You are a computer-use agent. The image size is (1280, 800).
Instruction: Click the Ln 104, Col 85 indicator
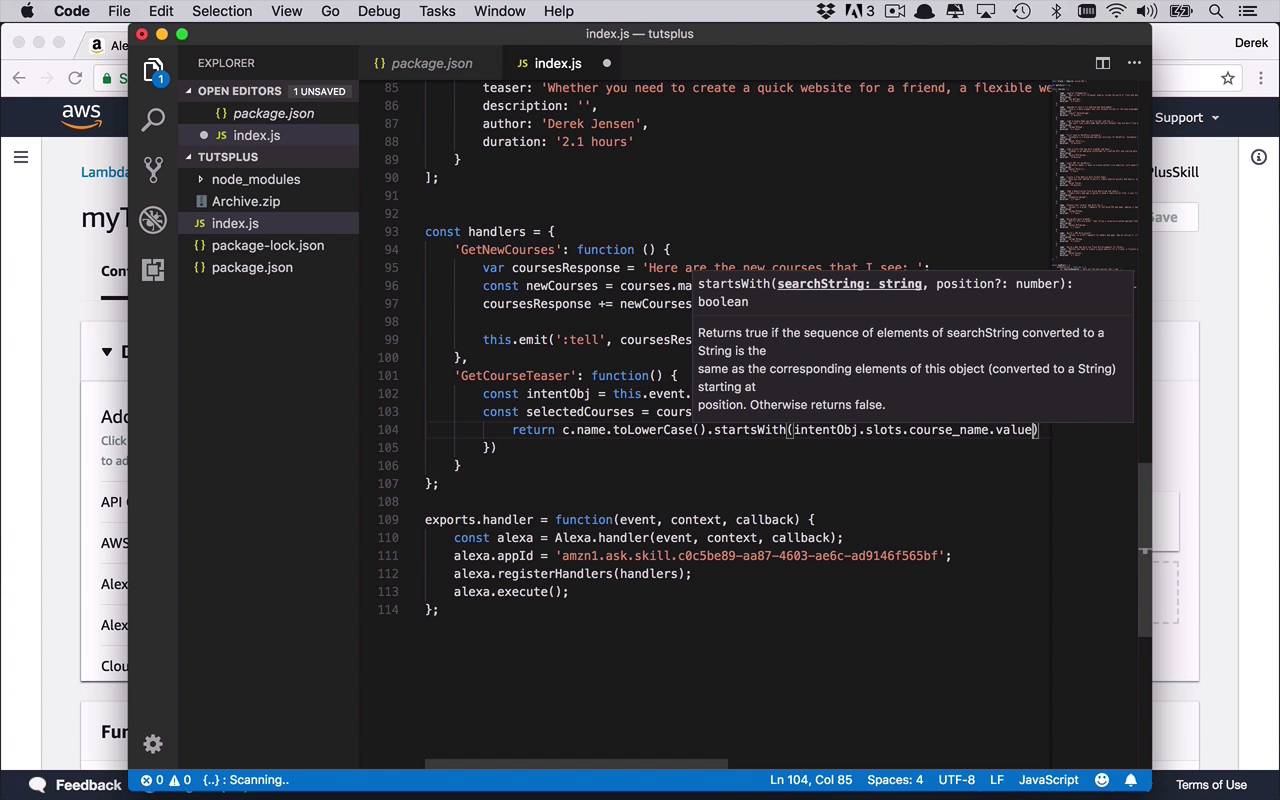pyautogui.click(x=810, y=780)
